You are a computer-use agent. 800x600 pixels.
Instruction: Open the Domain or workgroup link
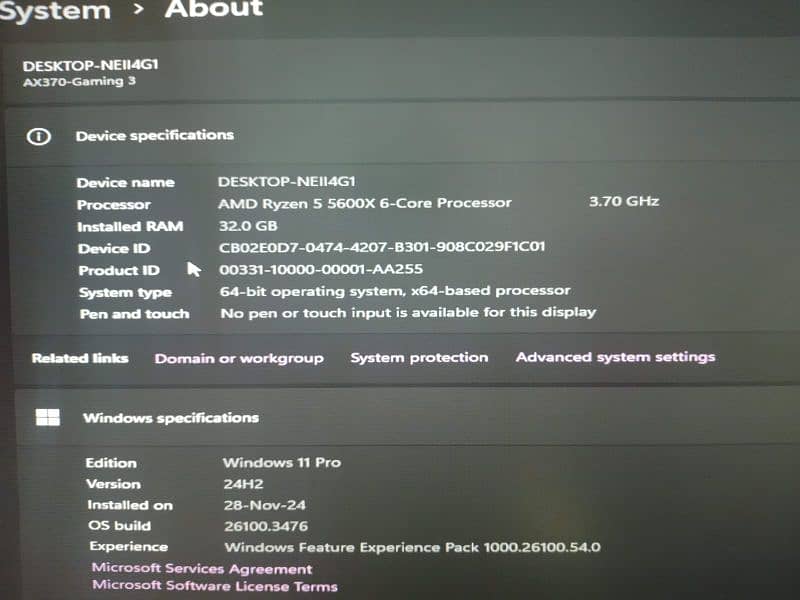pyautogui.click(x=239, y=358)
